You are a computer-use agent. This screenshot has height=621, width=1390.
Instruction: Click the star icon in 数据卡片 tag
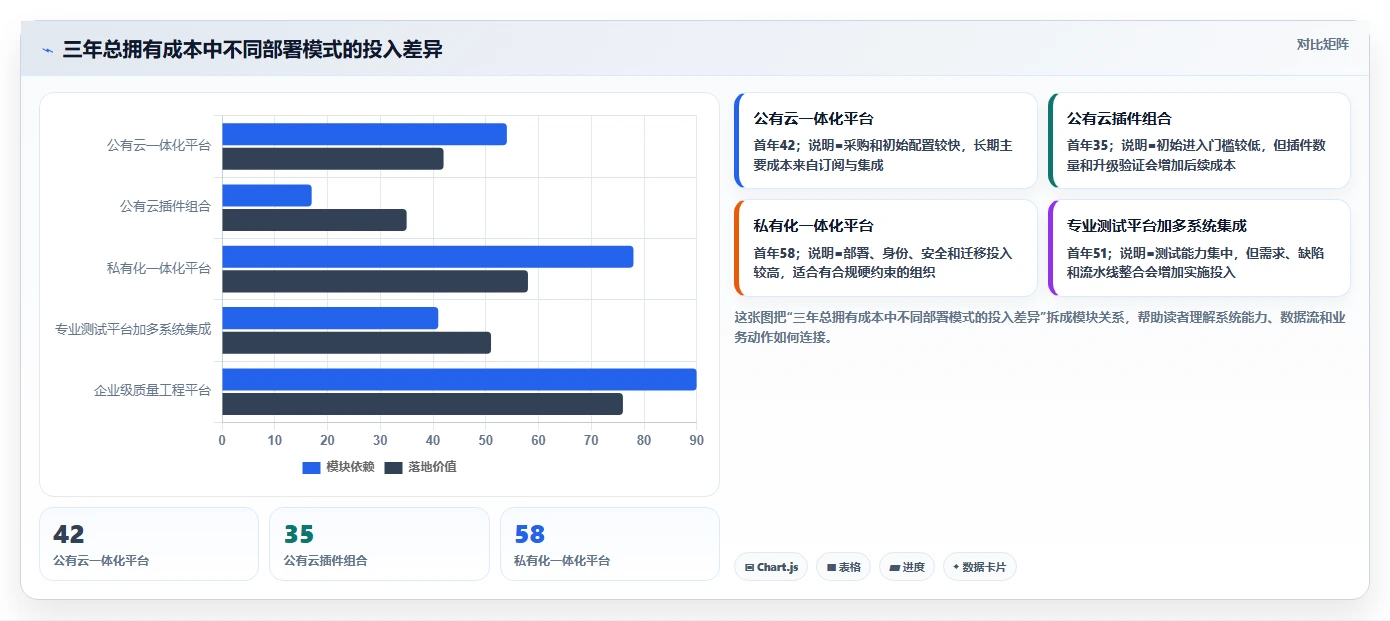point(956,567)
